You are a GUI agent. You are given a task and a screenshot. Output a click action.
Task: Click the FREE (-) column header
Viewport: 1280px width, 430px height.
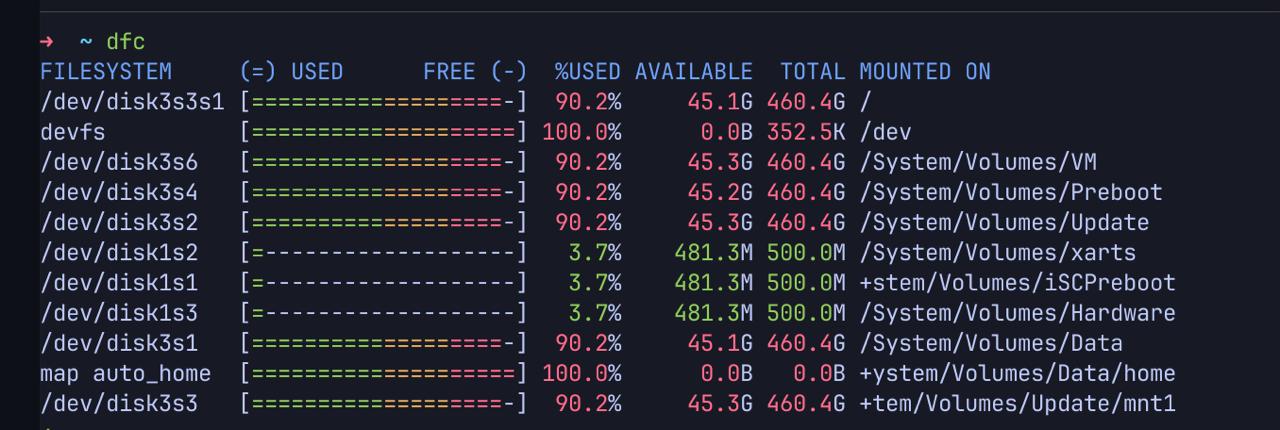click(x=475, y=72)
